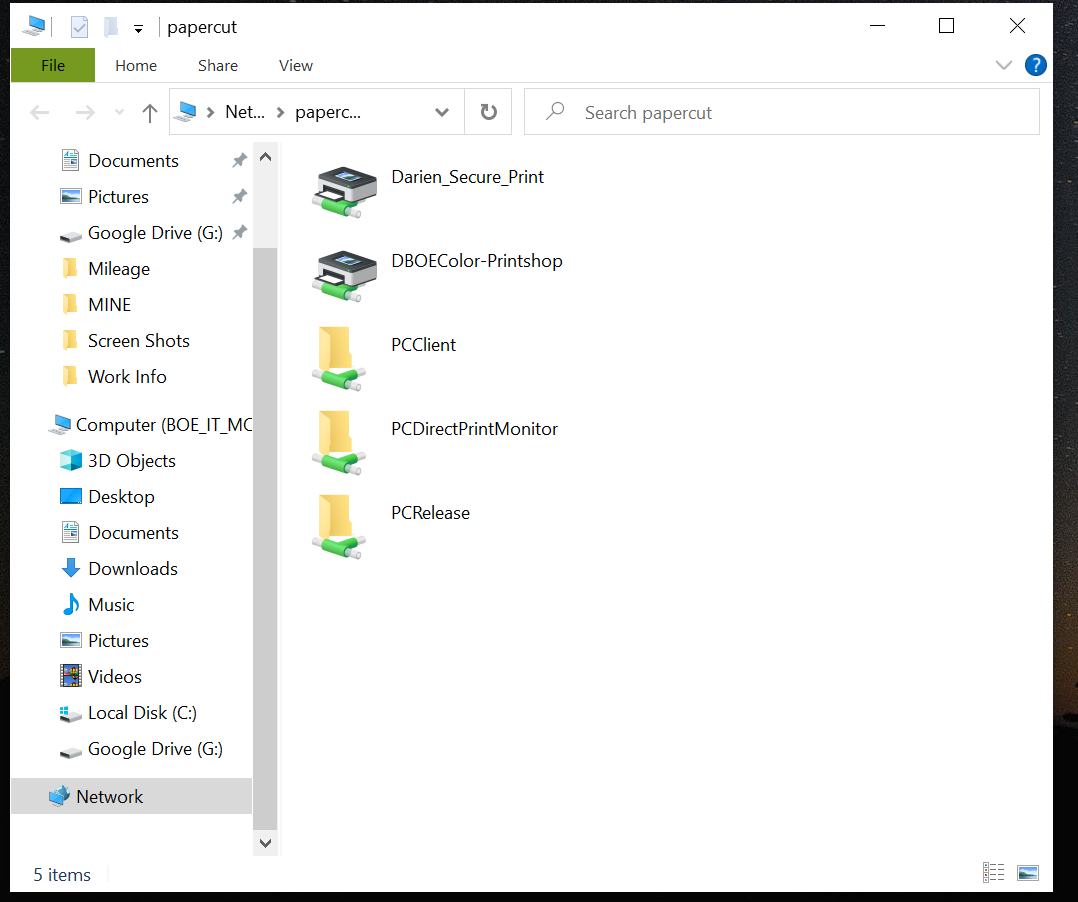Select the PCRelease name label
This screenshot has height=902, width=1078.
tap(430, 513)
